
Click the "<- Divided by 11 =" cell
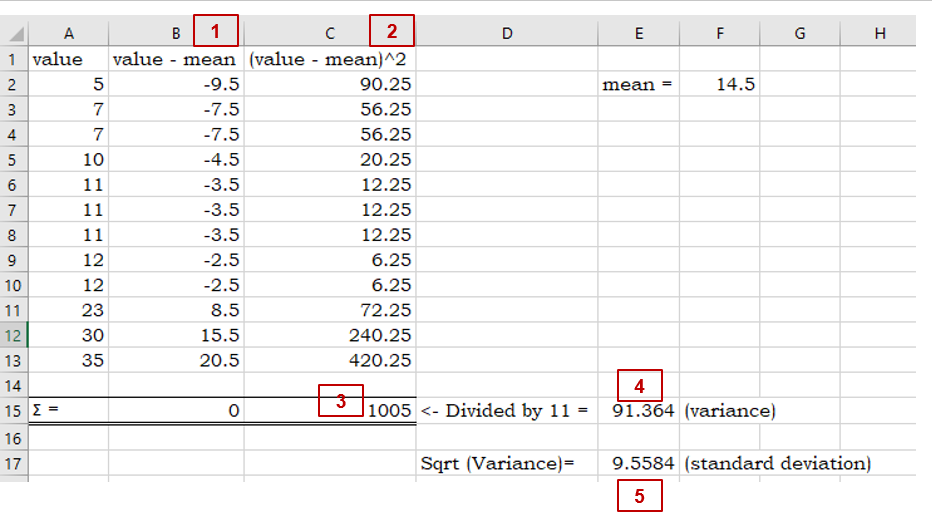point(506,411)
